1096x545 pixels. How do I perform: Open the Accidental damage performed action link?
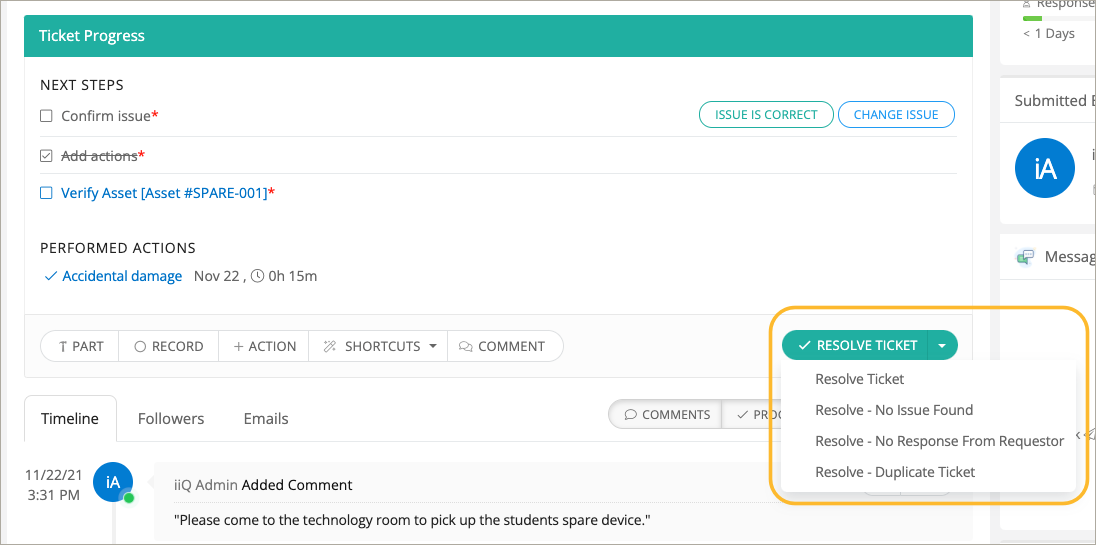tap(122, 276)
